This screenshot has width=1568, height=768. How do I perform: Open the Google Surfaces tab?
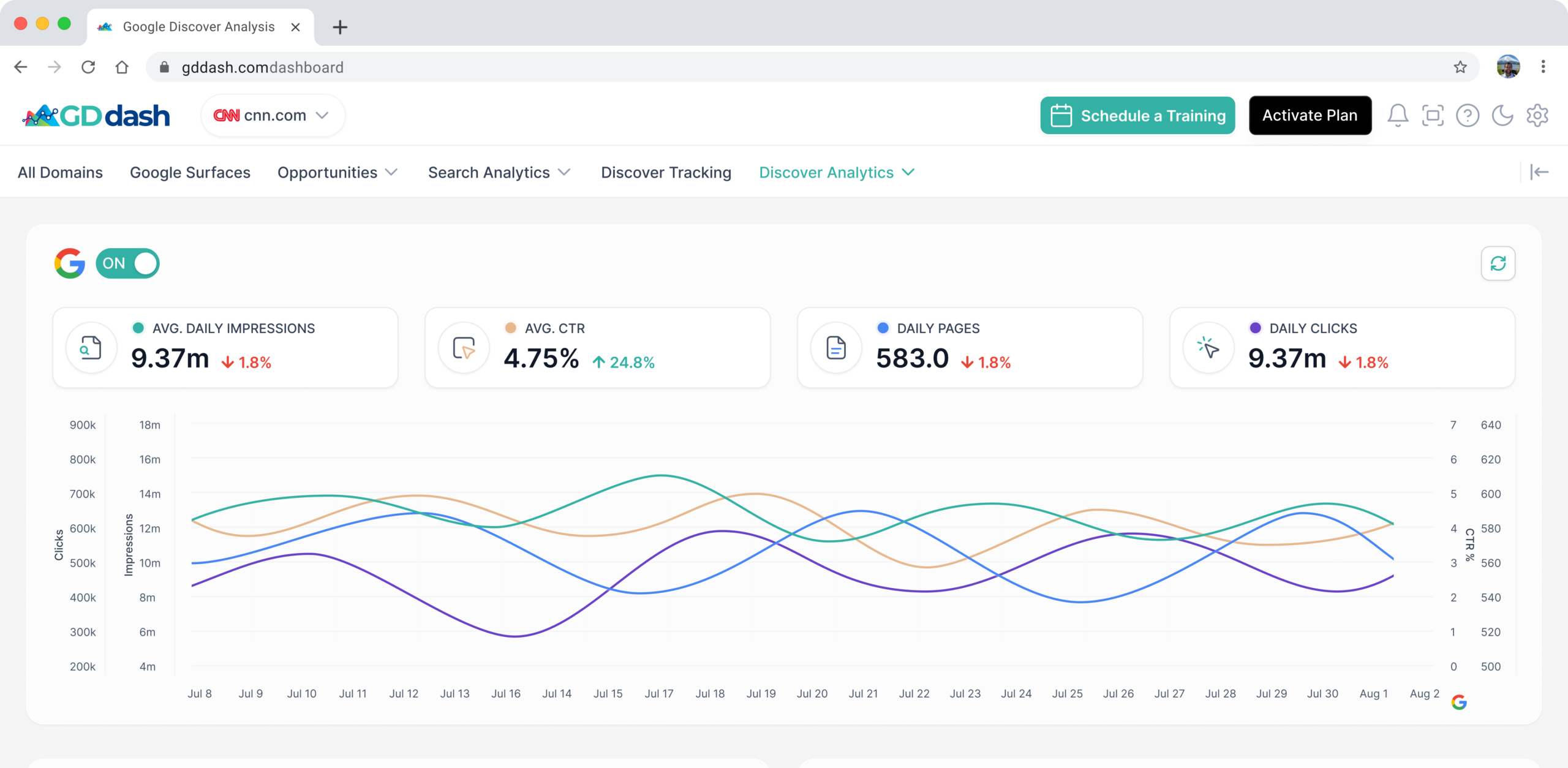190,173
